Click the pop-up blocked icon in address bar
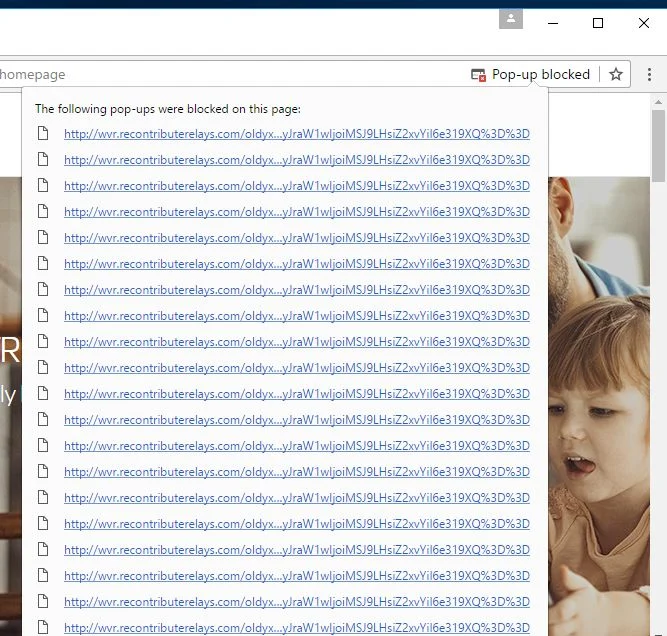 pos(479,75)
